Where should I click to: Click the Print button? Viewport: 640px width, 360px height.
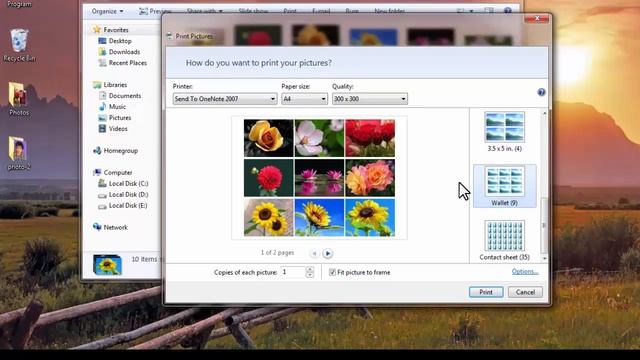(486, 292)
